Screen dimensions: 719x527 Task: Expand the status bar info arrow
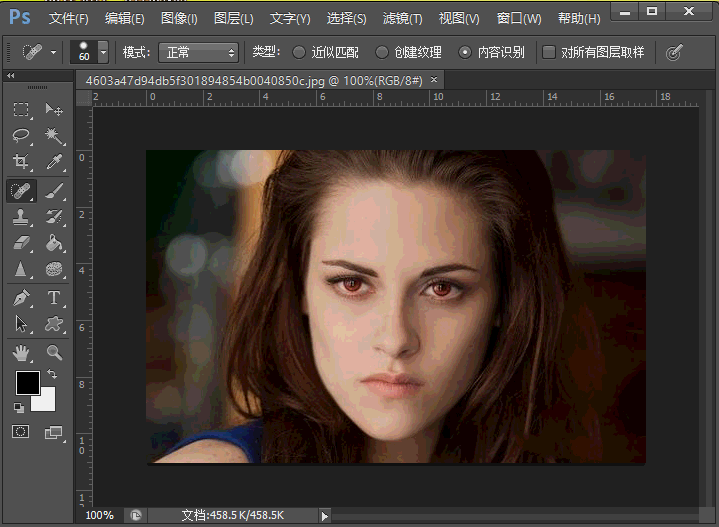[325, 516]
